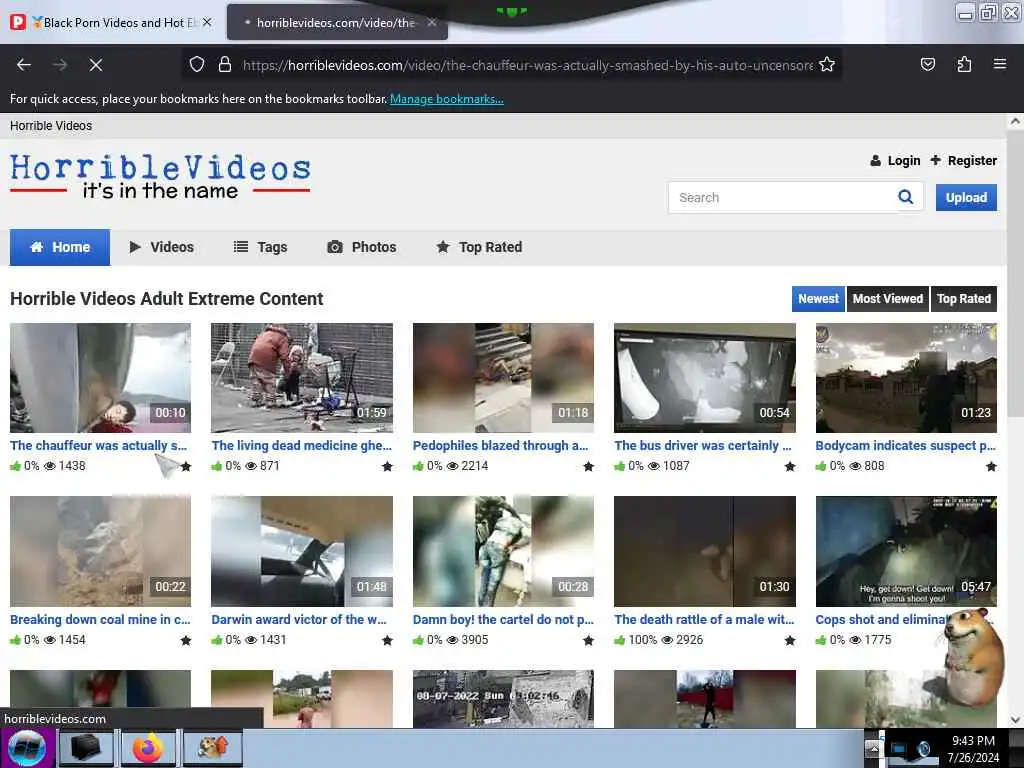
Task: Click the star under 'Breaking down coal mine in c...'
Action: click(x=186, y=641)
